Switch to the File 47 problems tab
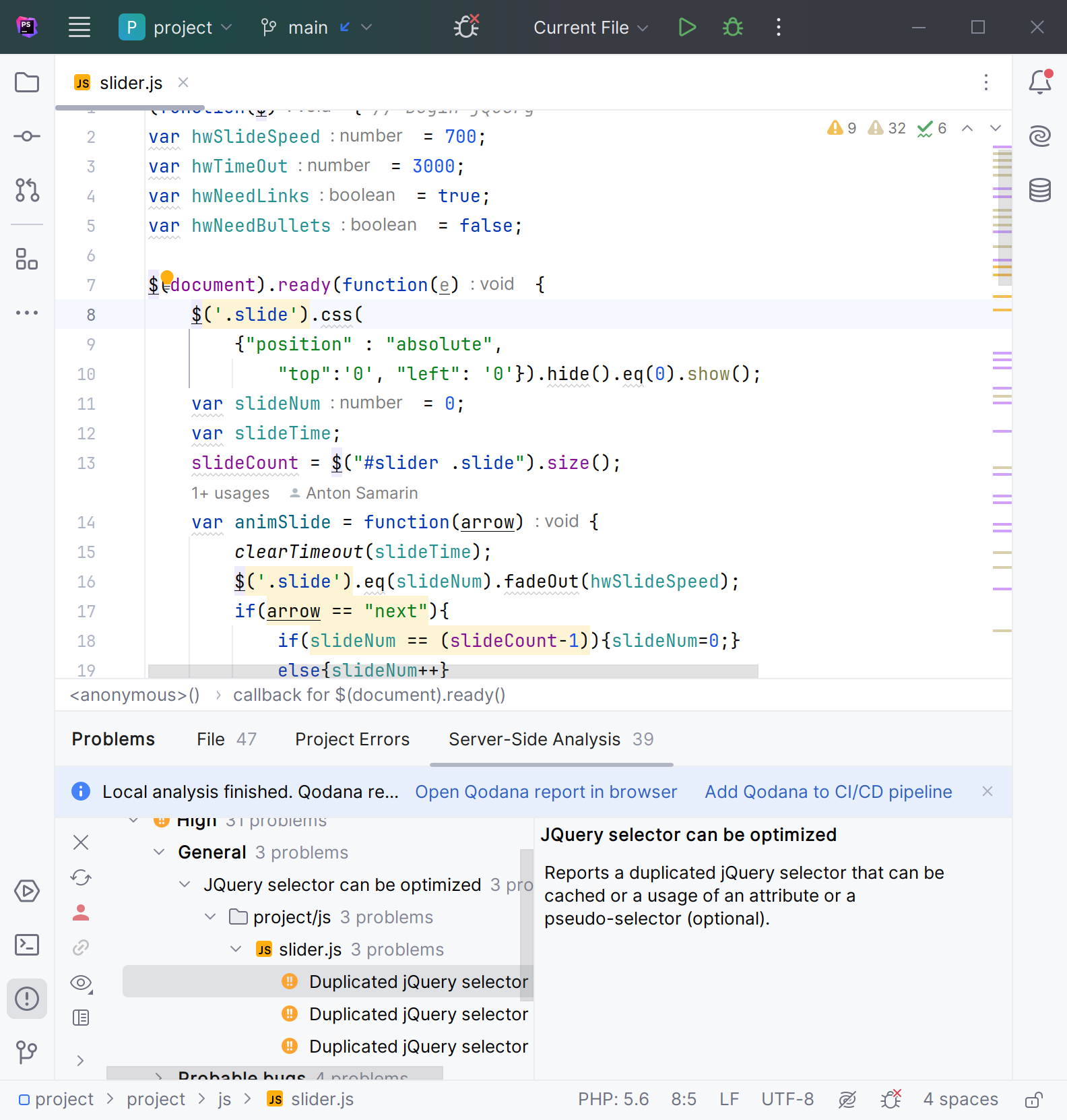The image size is (1067, 1120). [226, 739]
